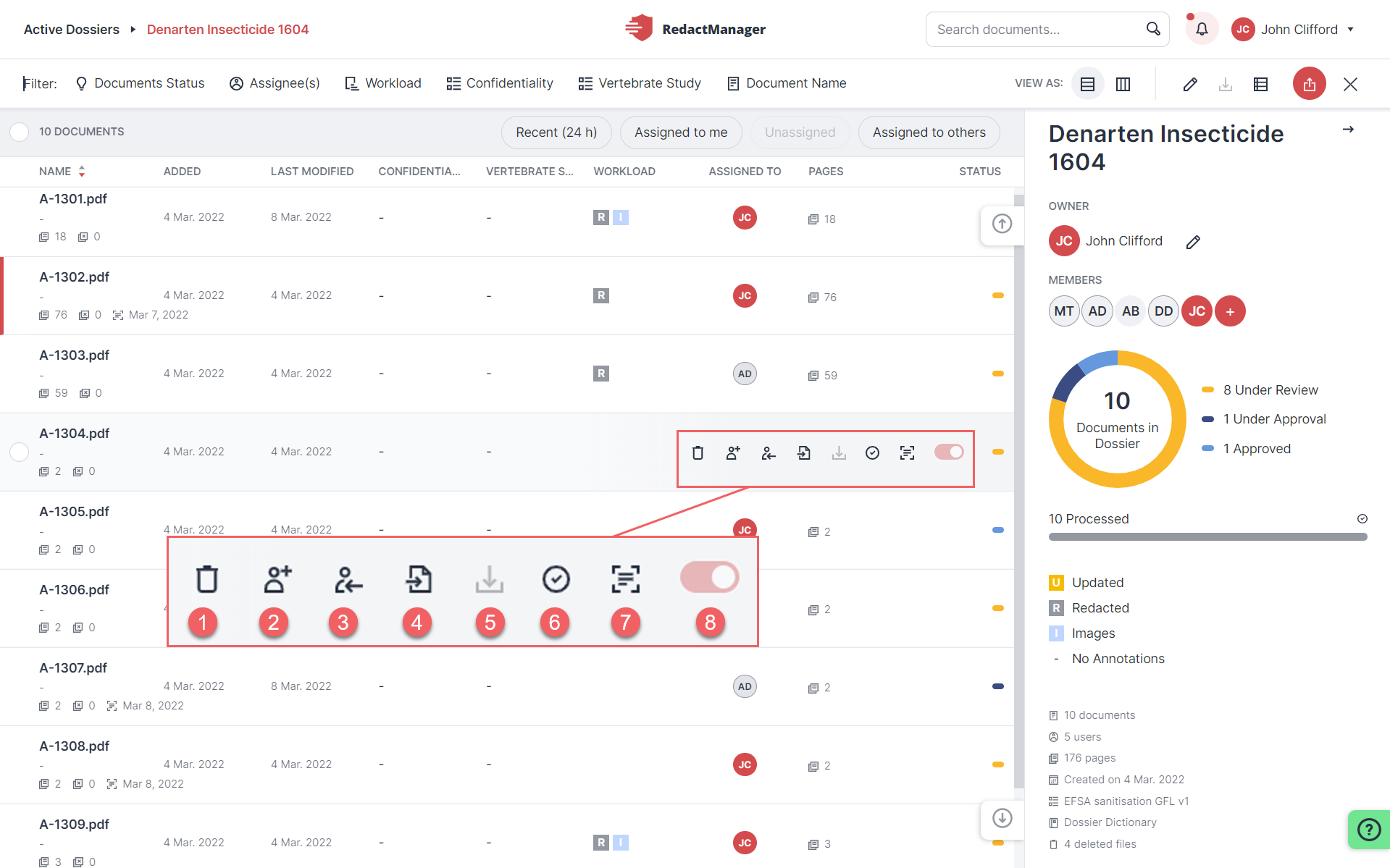The width and height of the screenshot is (1390, 868).
Task: Toggle the Assigned to me quick filter
Action: (x=681, y=132)
